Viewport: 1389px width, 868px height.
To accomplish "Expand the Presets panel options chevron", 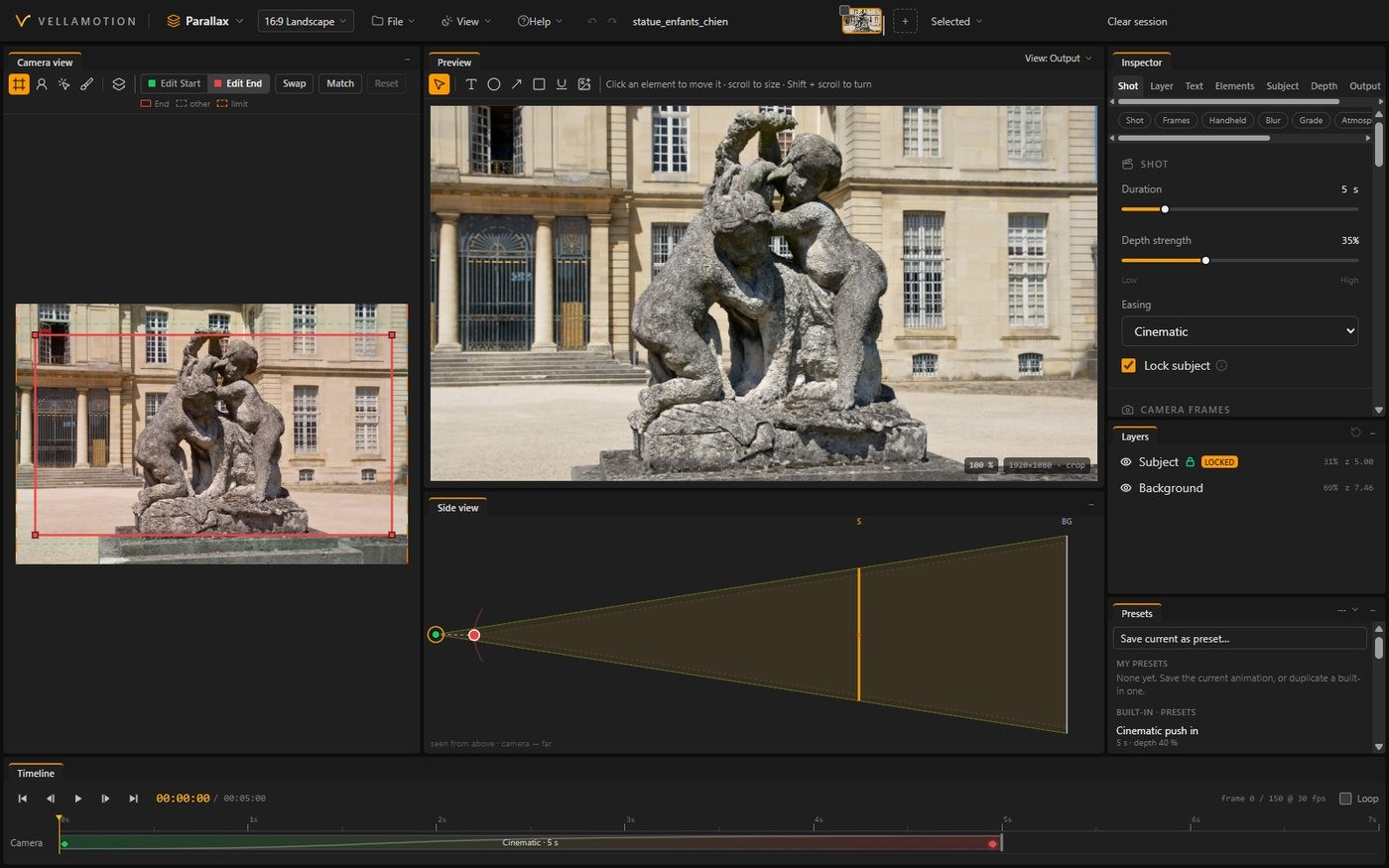I will click(x=1355, y=610).
